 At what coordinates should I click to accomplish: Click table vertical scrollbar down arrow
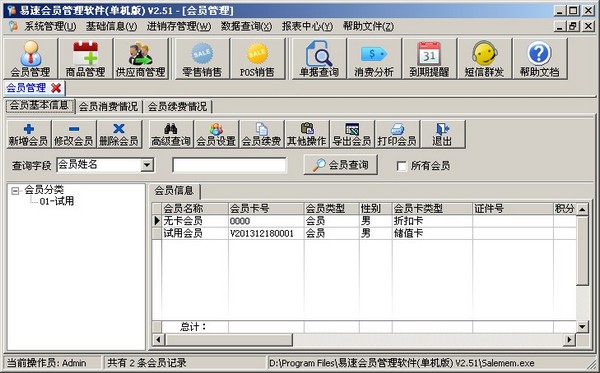click(x=582, y=326)
